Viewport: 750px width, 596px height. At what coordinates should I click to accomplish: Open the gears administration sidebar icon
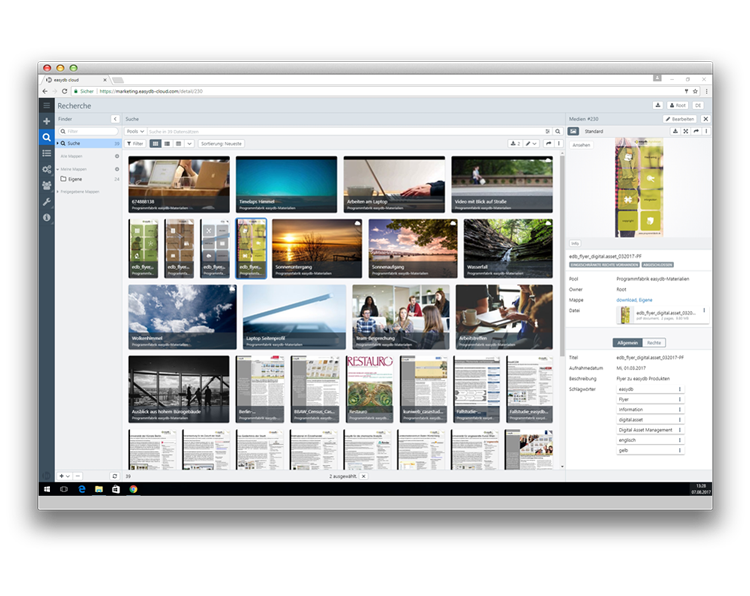point(46,169)
